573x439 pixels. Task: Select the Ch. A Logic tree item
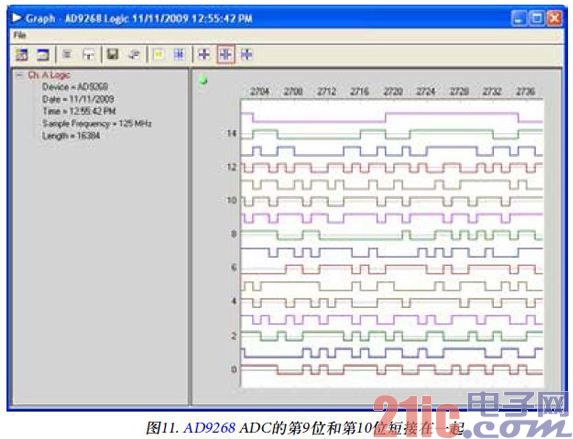[x=49, y=75]
